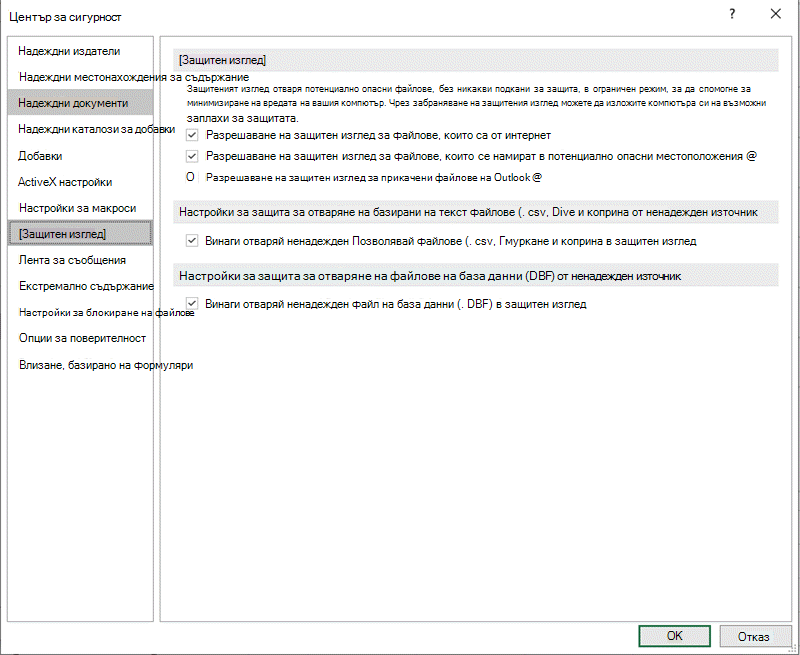Toggle always open untrusted DBF file checkbox

192,304
